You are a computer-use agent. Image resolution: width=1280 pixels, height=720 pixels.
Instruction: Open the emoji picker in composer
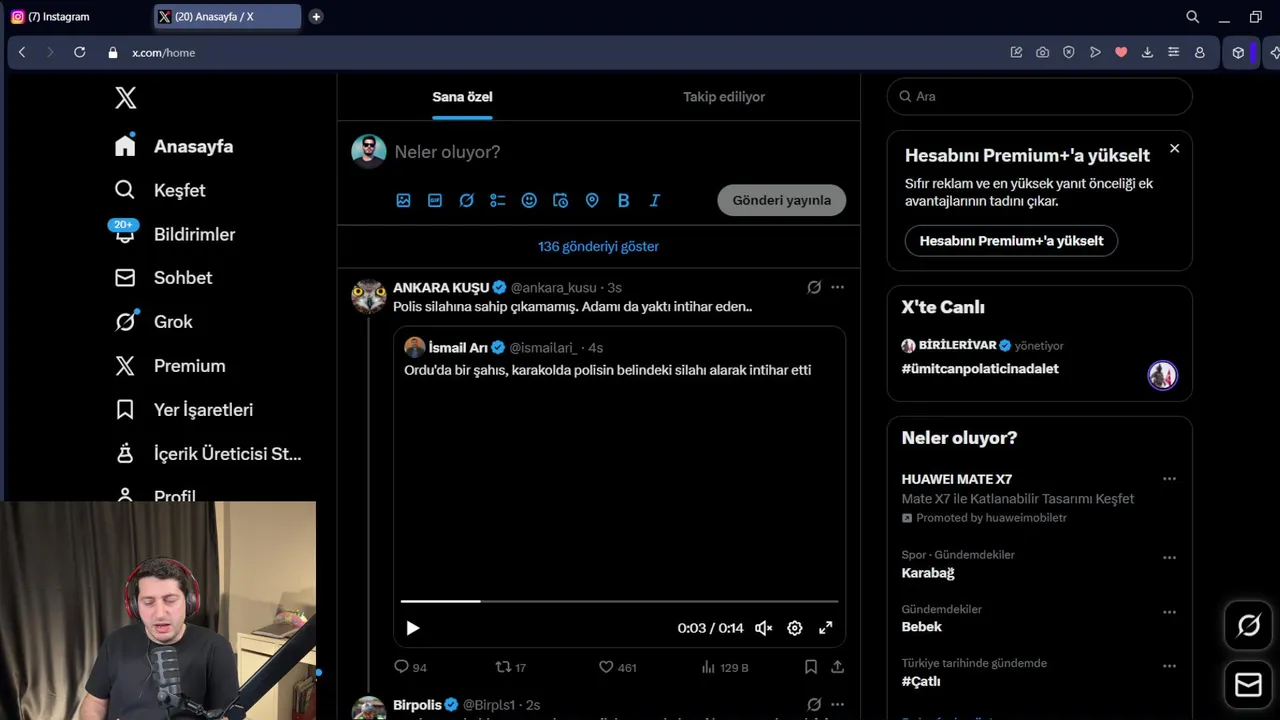[x=529, y=200]
